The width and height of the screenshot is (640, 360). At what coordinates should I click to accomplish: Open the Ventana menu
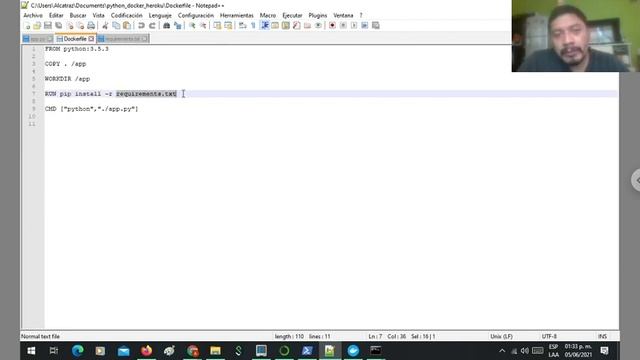(343, 15)
